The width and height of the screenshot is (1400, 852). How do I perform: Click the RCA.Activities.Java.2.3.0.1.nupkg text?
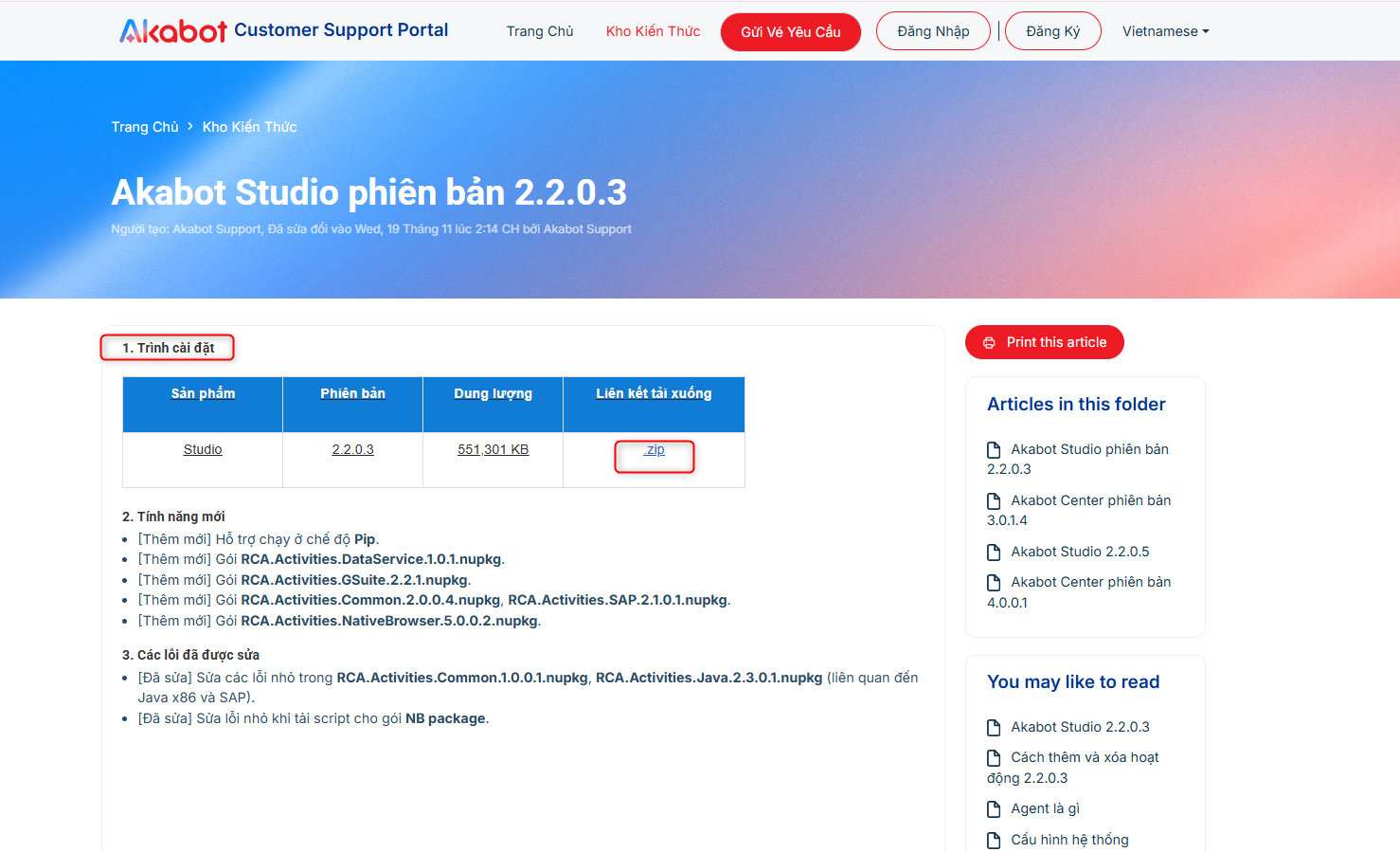[709, 678]
